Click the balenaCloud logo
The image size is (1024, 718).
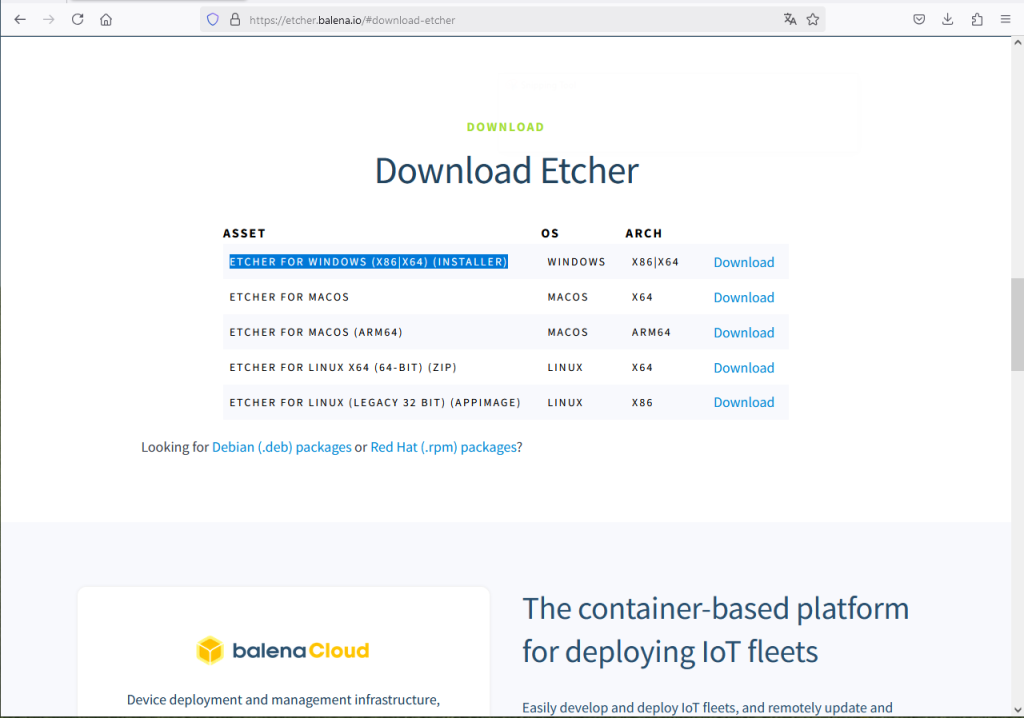283,651
